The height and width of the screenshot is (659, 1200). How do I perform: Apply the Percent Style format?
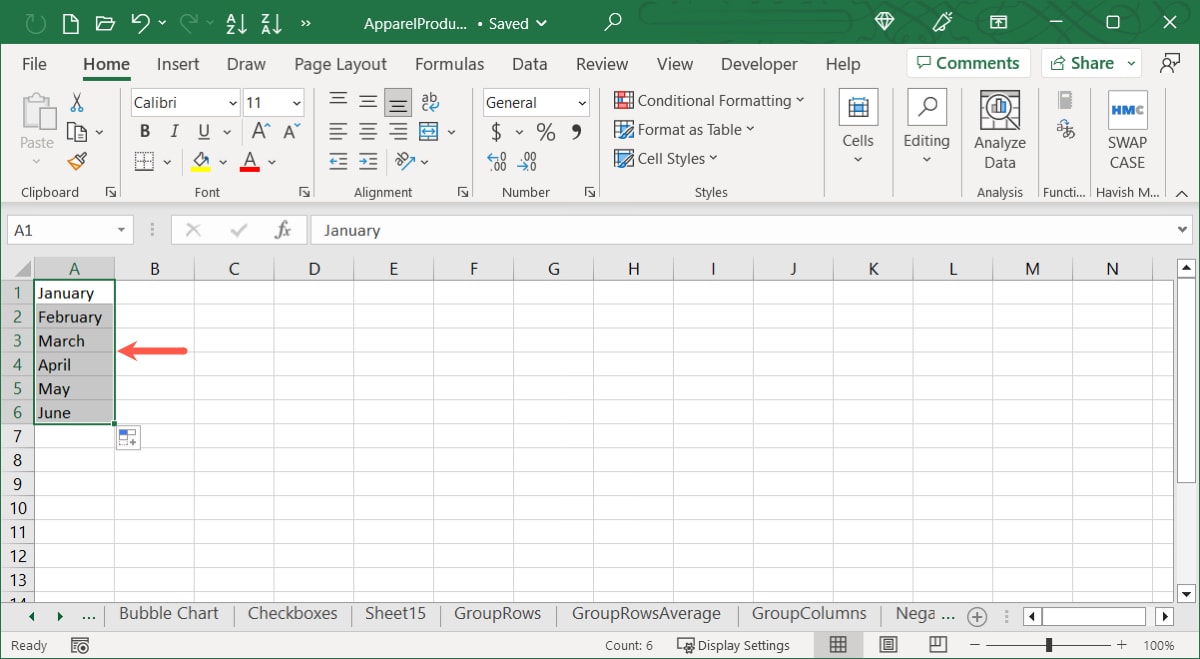coord(545,131)
